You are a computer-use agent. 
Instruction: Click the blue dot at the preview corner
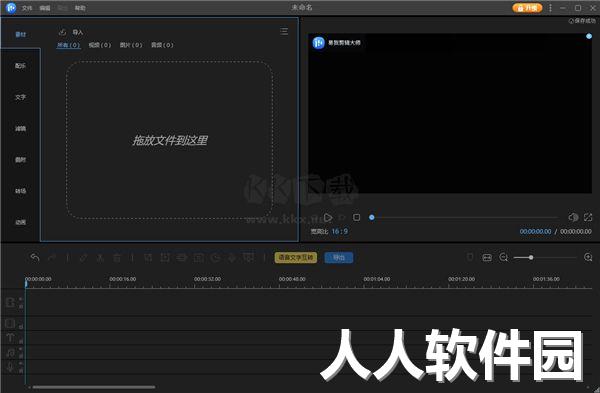tap(589, 36)
